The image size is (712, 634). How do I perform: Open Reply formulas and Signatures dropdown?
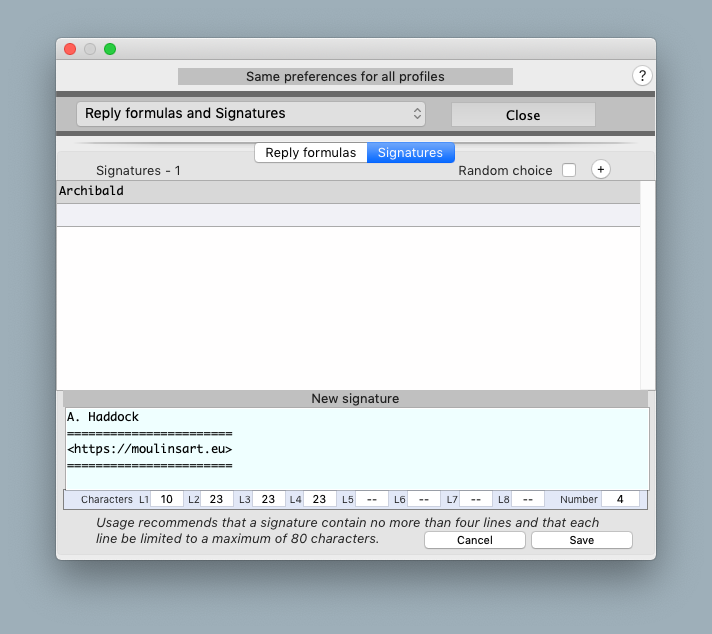coord(251,114)
